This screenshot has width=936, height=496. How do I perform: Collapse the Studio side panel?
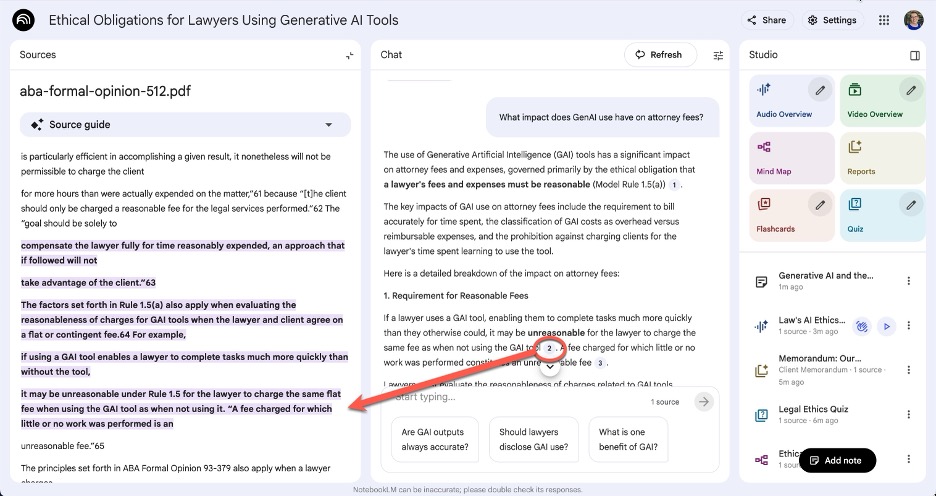tap(914, 55)
